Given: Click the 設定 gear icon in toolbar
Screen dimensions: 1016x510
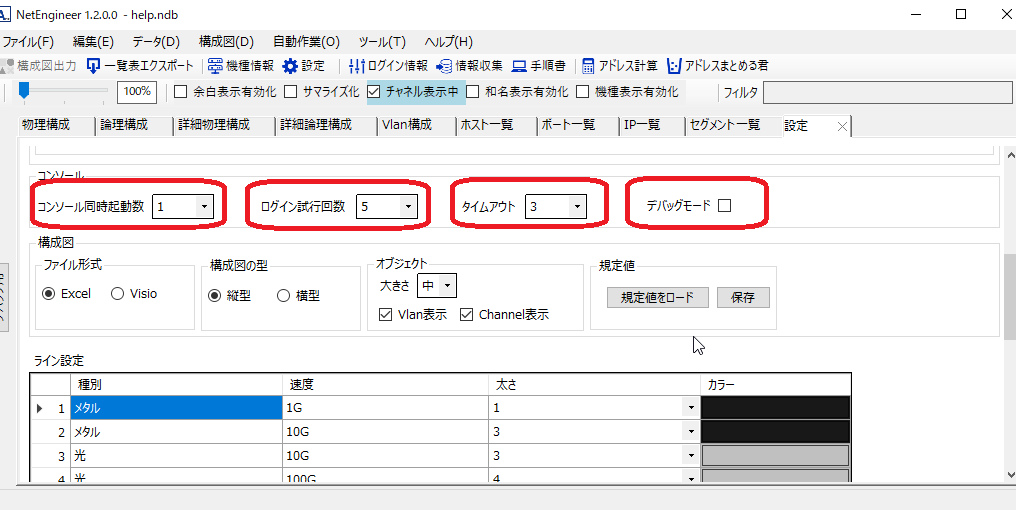Looking at the screenshot, I should point(290,66).
